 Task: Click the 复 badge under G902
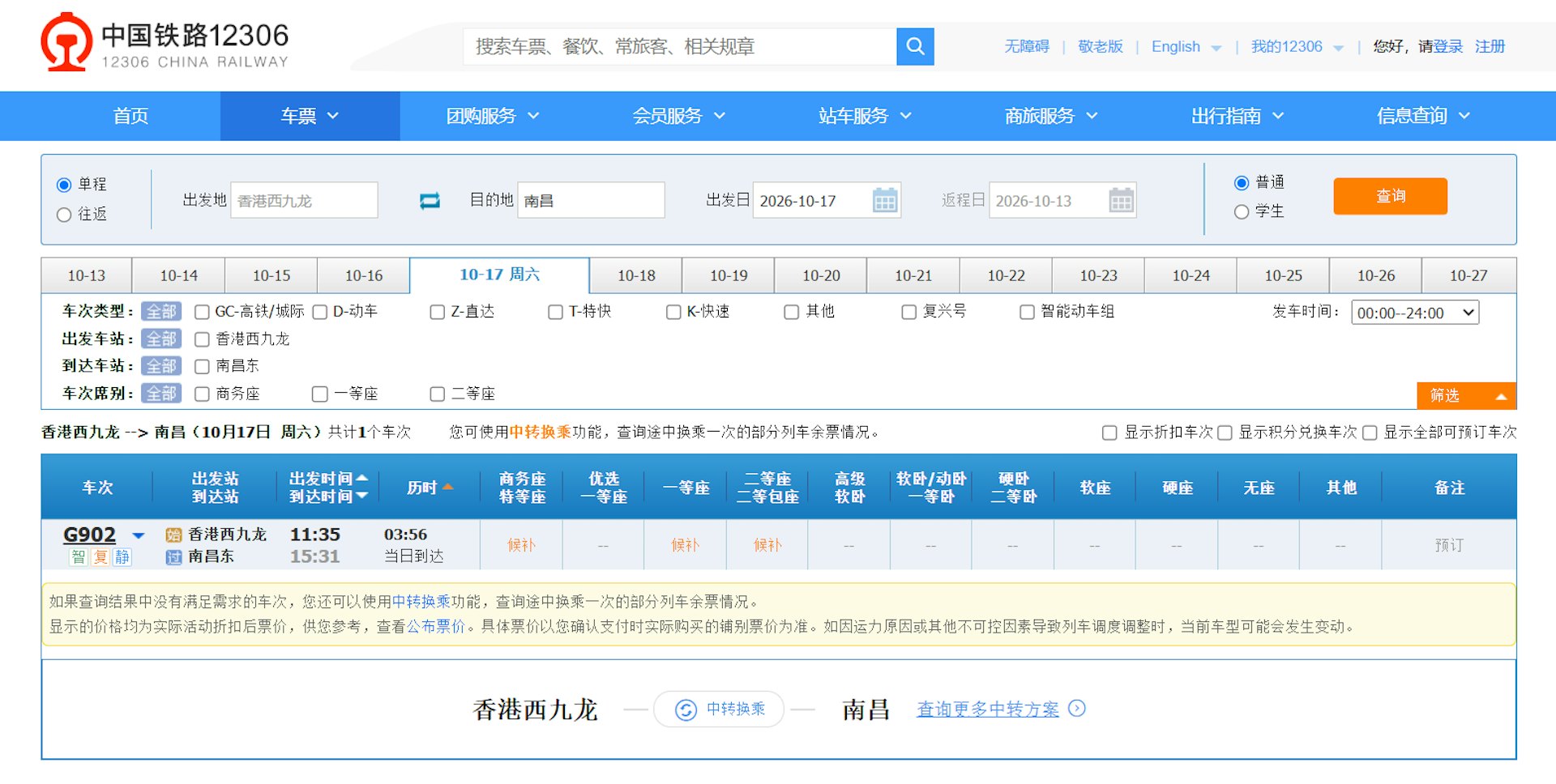[100, 556]
